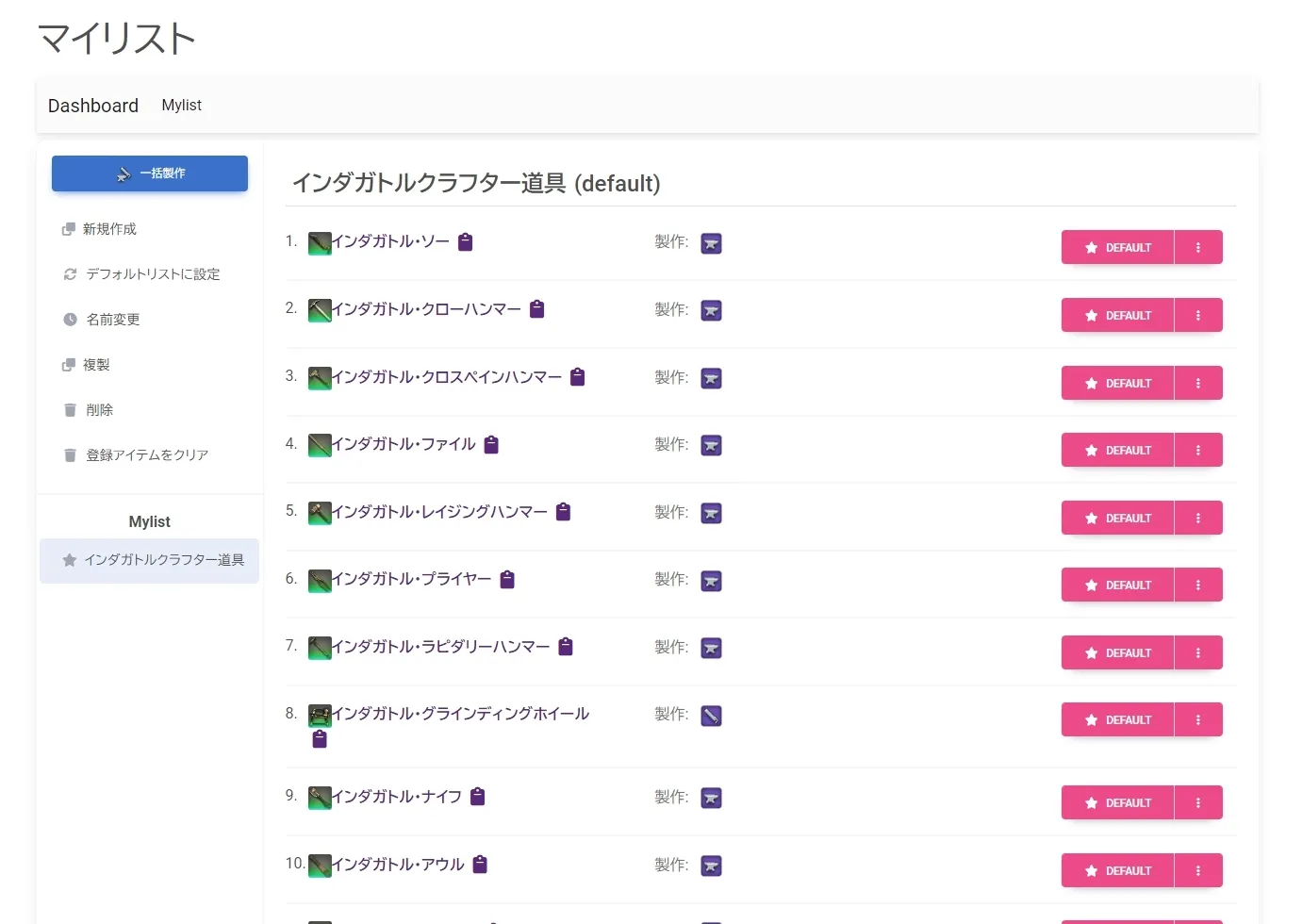Open the インダガトルクラフター道具 list in Mylist sidebar
Screen dimensions: 1302x924
pos(149,560)
